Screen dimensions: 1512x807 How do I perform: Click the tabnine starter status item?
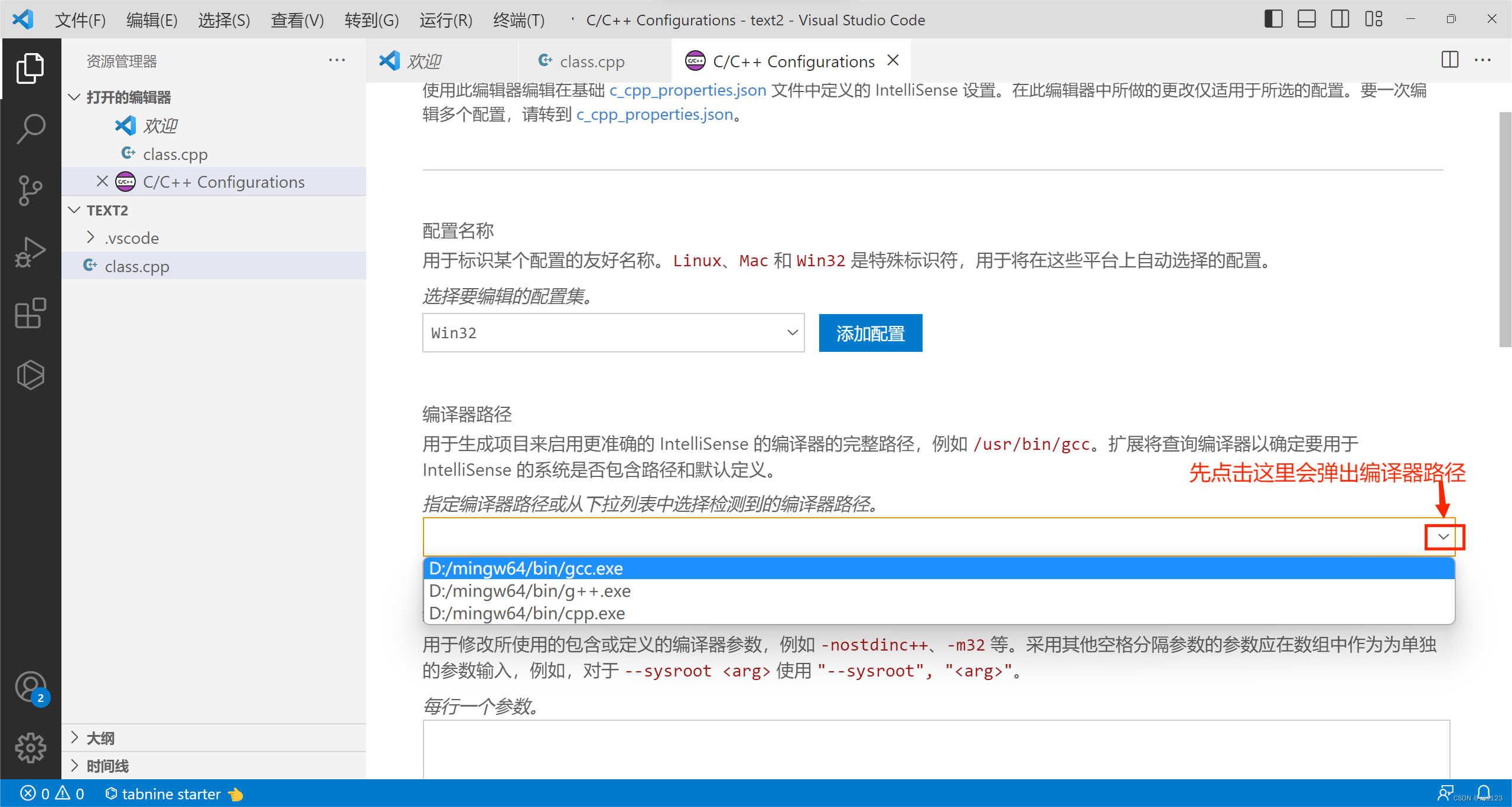(174, 794)
